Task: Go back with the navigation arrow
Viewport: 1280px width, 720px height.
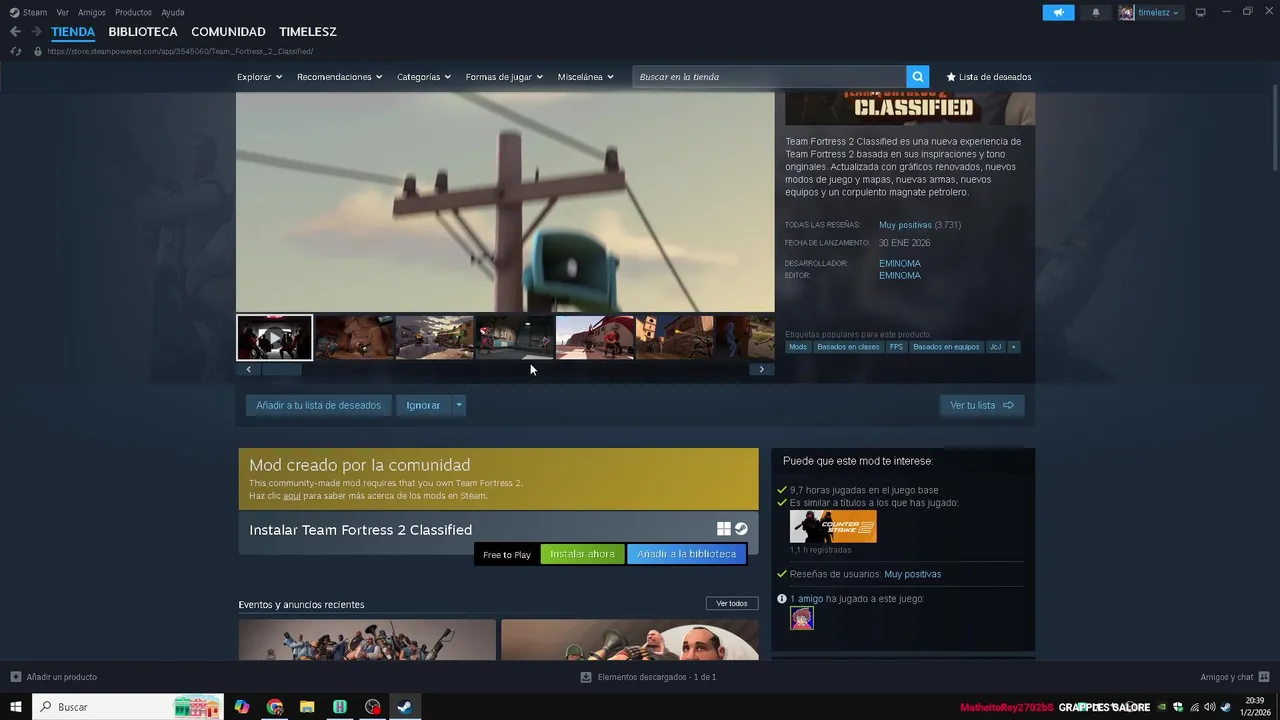Action: tap(15, 31)
